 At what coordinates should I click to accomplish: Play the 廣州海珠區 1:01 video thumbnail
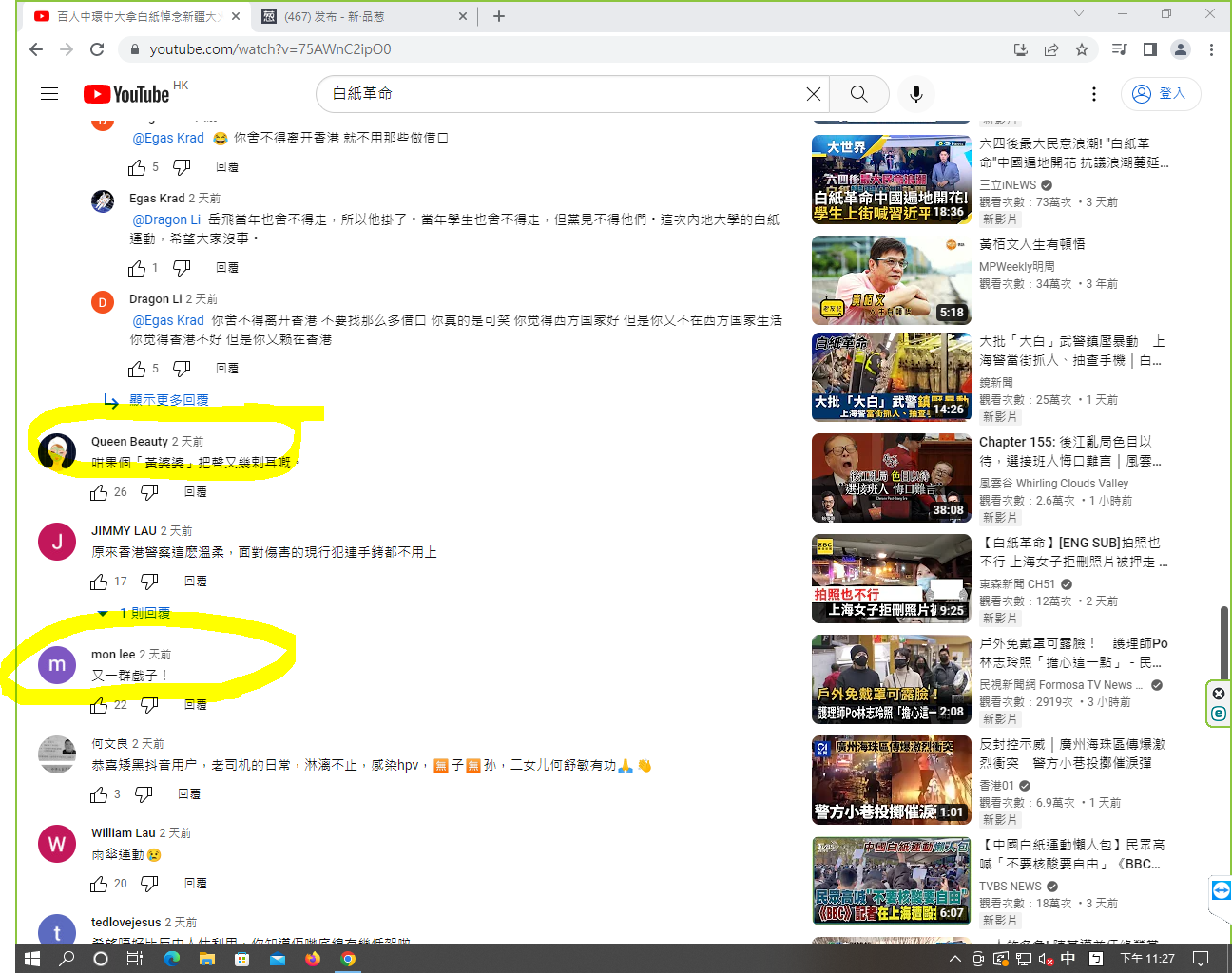click(892, 780)
